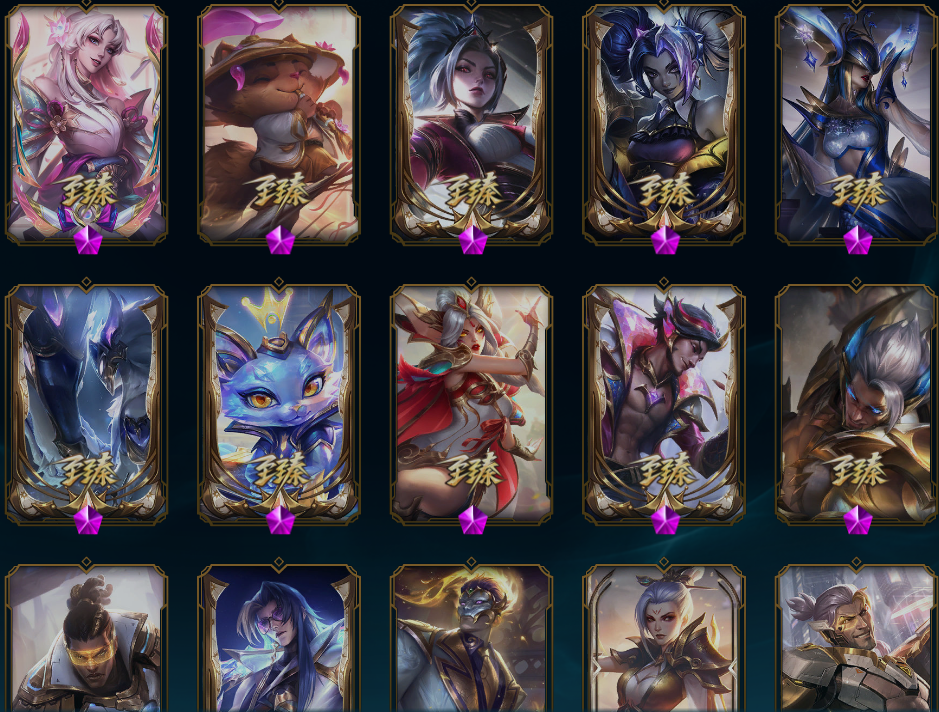Click purple gem under golden-armored grey-haired man card
The image size is (939, 712).
(x=858, y=520)
